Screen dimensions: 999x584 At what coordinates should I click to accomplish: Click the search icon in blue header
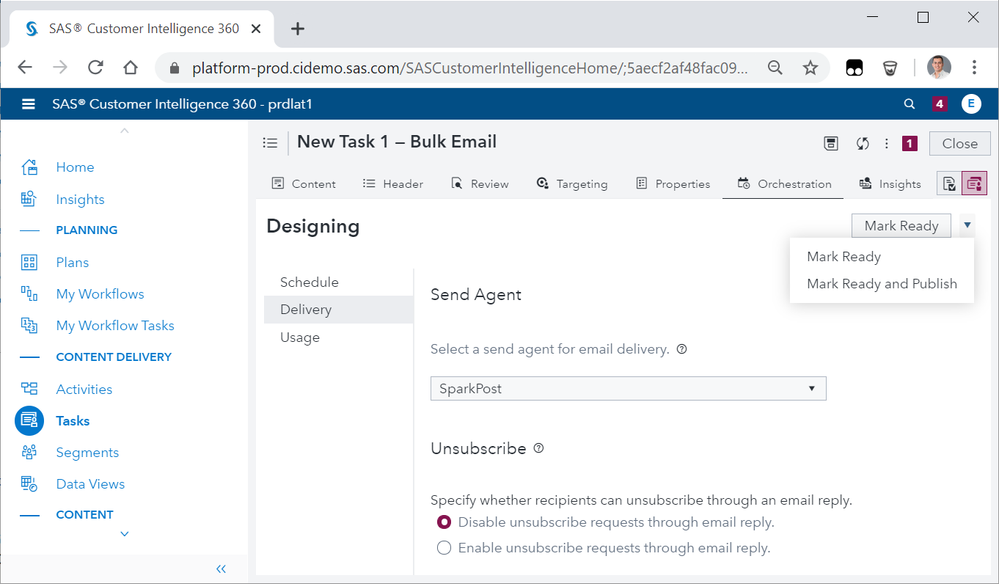point(909,104)
